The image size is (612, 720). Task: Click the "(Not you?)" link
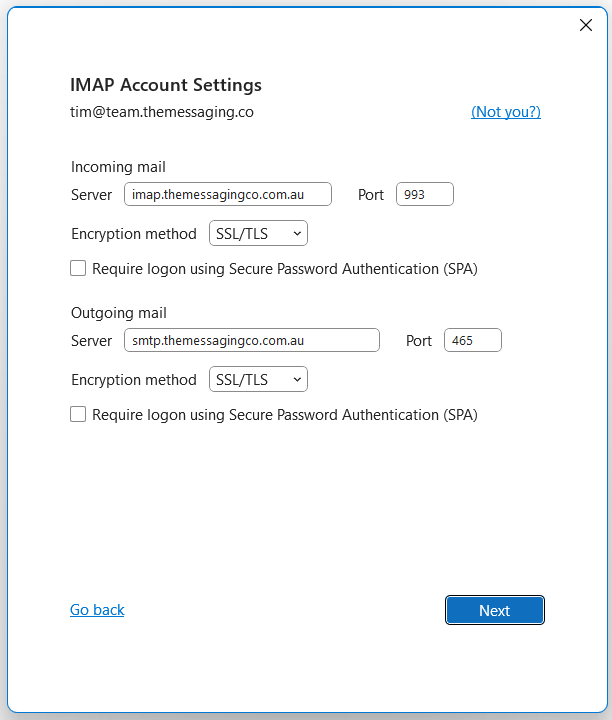tap(505, 112)
